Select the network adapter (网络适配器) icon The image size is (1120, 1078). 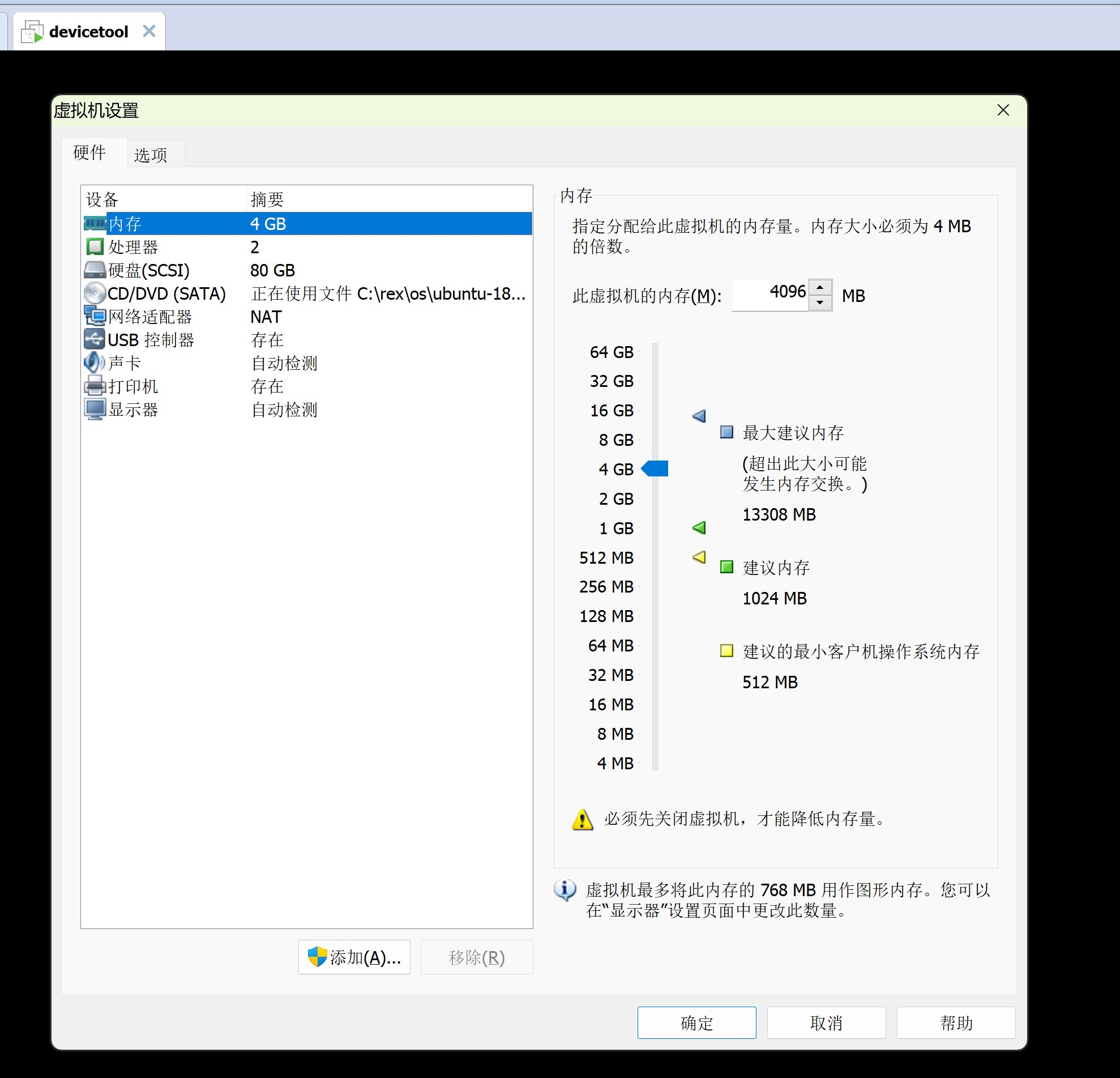[95, 316]
